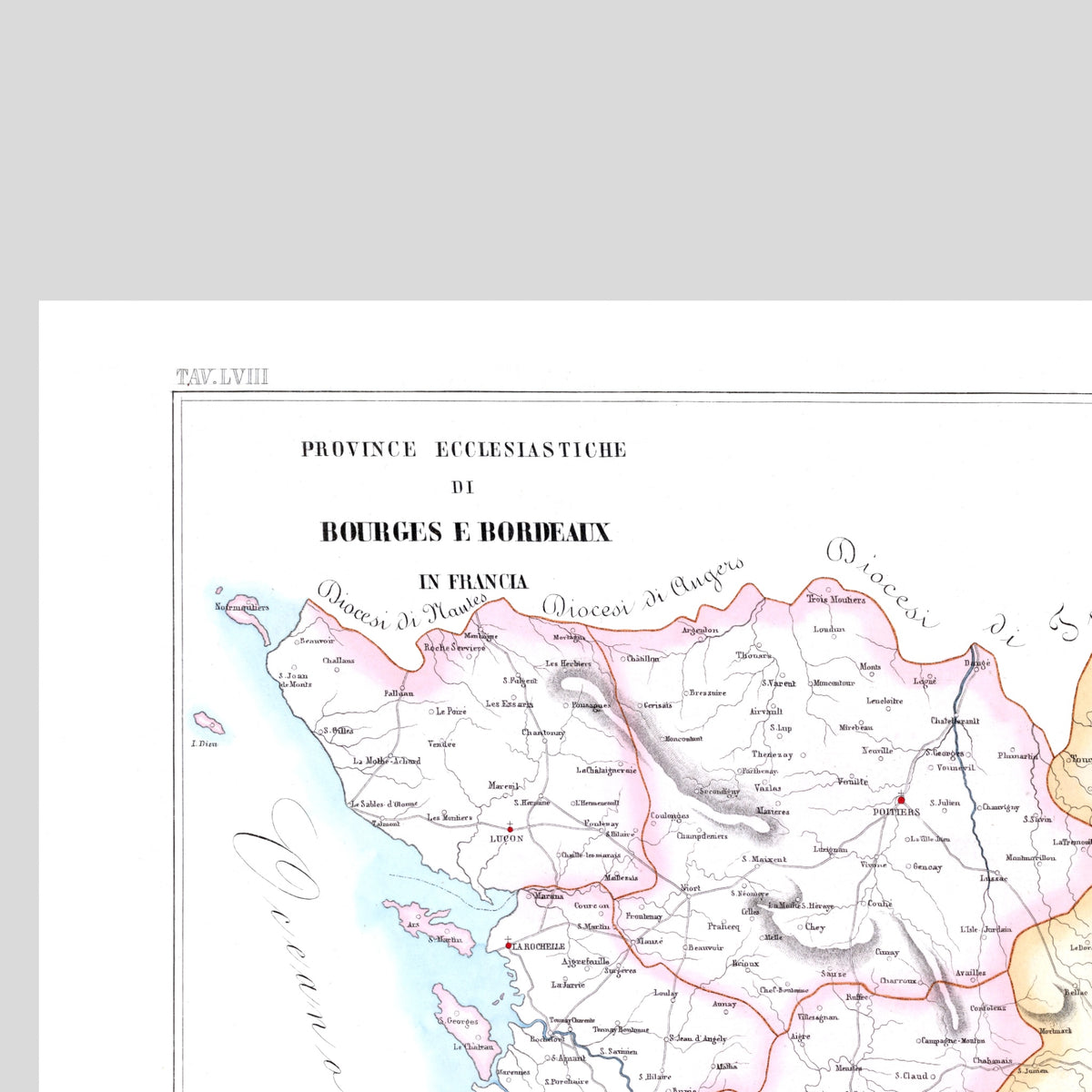Click the 'Chabanais' town label
The width and height of the screenshot is (1092, 1092).
994,1059
